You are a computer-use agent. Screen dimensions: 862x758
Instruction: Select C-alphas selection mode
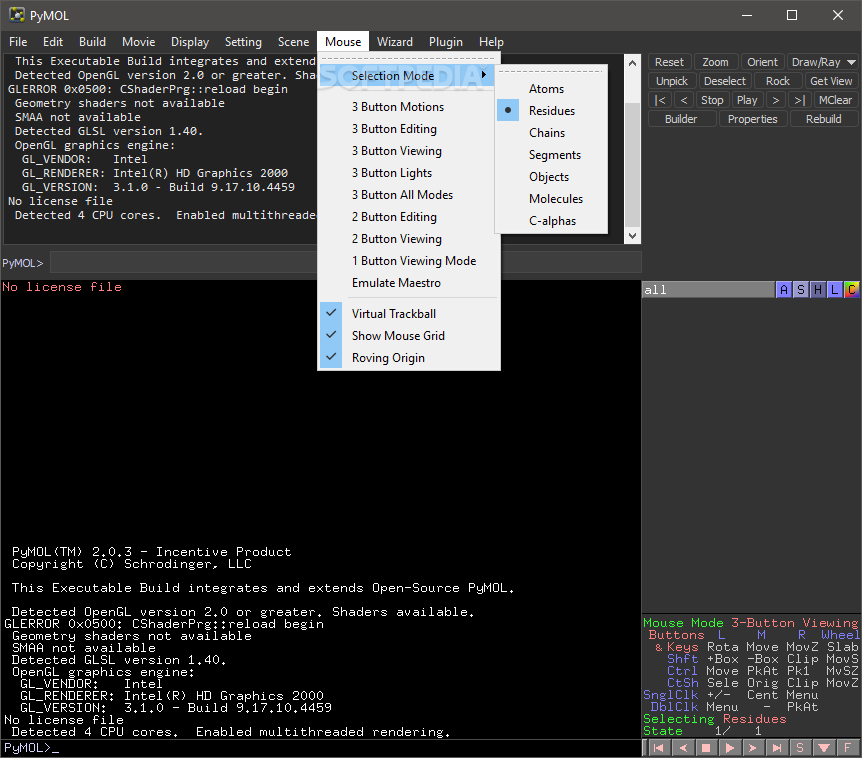552,220
